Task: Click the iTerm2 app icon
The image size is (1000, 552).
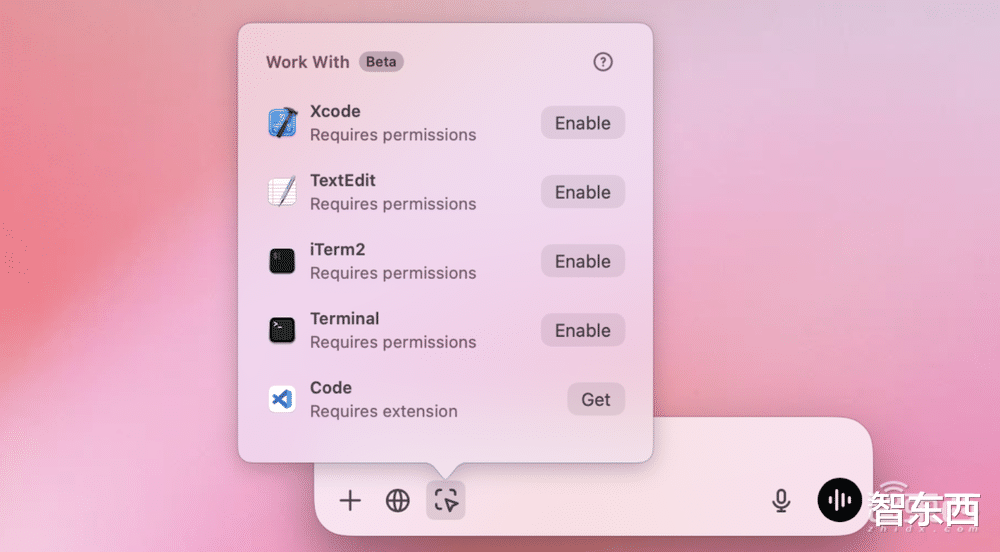Action: click(x=282, y=261)
